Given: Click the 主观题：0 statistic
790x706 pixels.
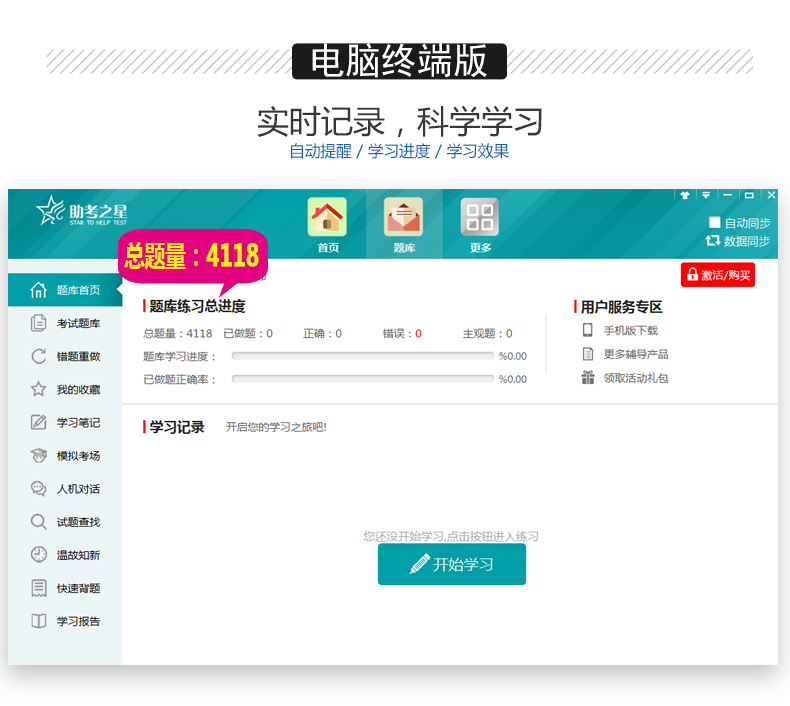Looking at the screenshot, I should pos(487,333).
